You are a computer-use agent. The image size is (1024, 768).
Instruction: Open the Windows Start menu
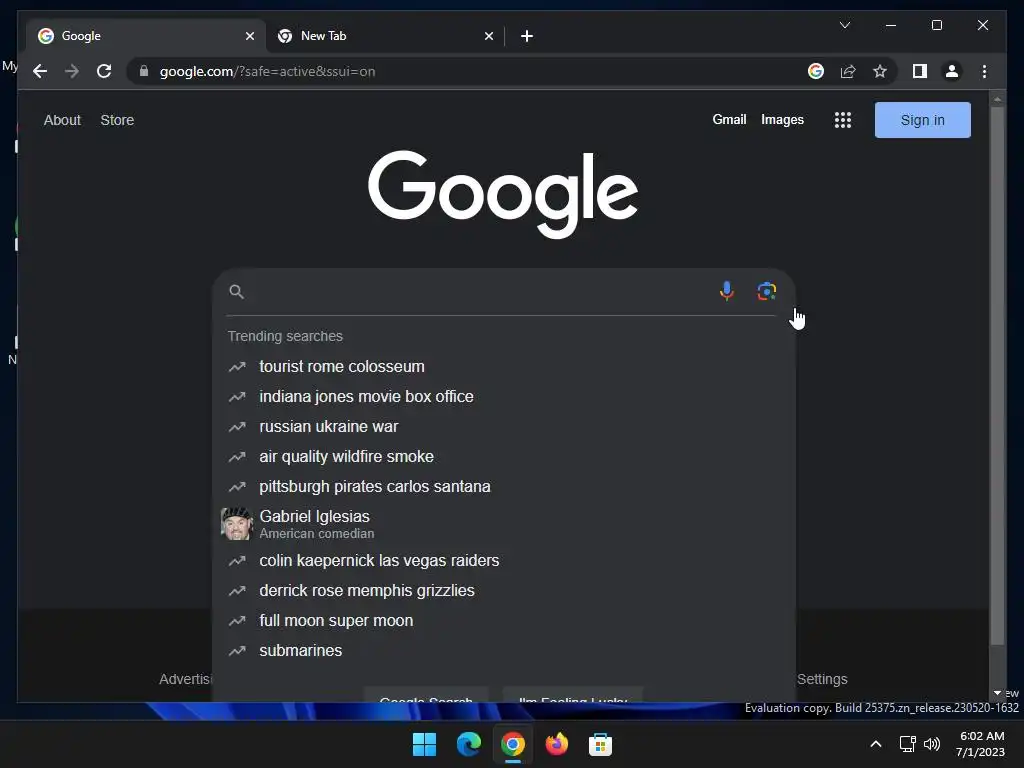click(x=424, y=744)
